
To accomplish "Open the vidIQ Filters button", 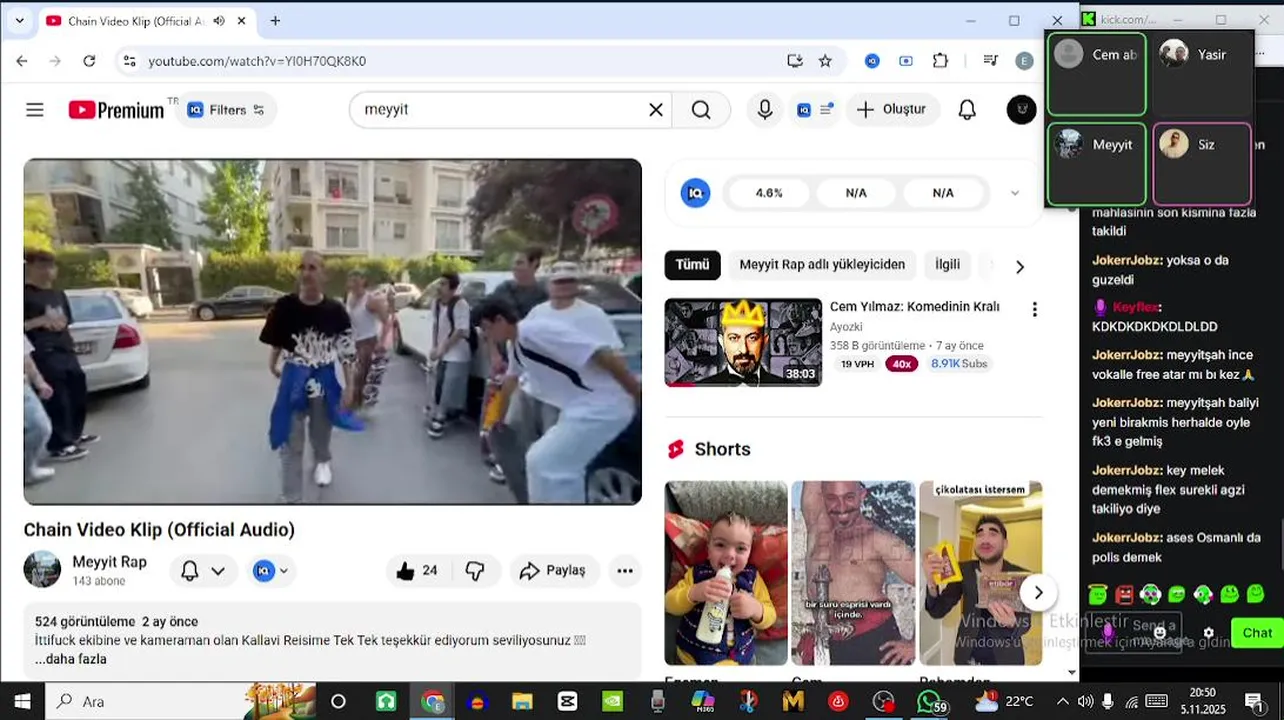I will tap(226, 110).
